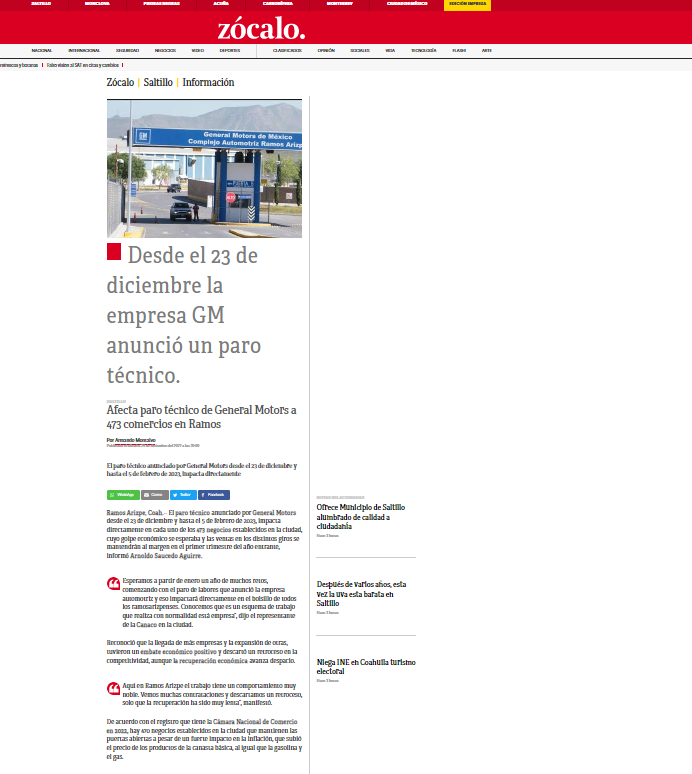Click the large quote 'Desde el 23 de diciembre'
The height and width of the screenshot is (774, 692).
tap(184, 315)
